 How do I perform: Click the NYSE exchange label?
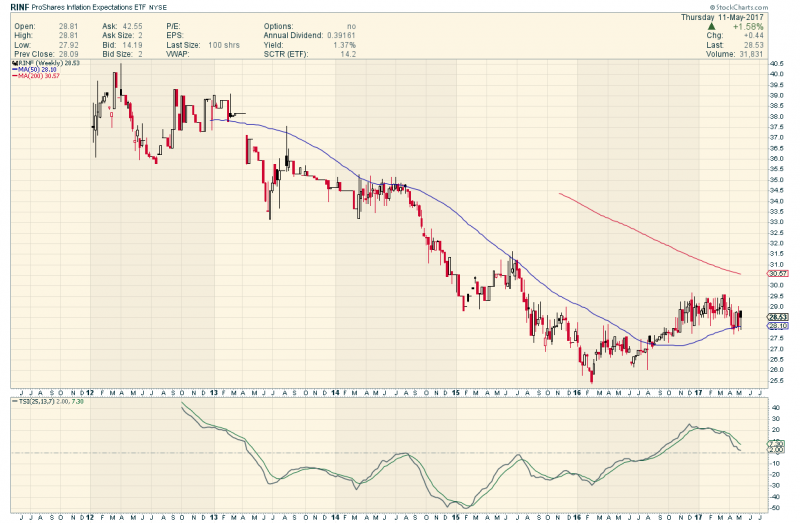pos(158,8)
